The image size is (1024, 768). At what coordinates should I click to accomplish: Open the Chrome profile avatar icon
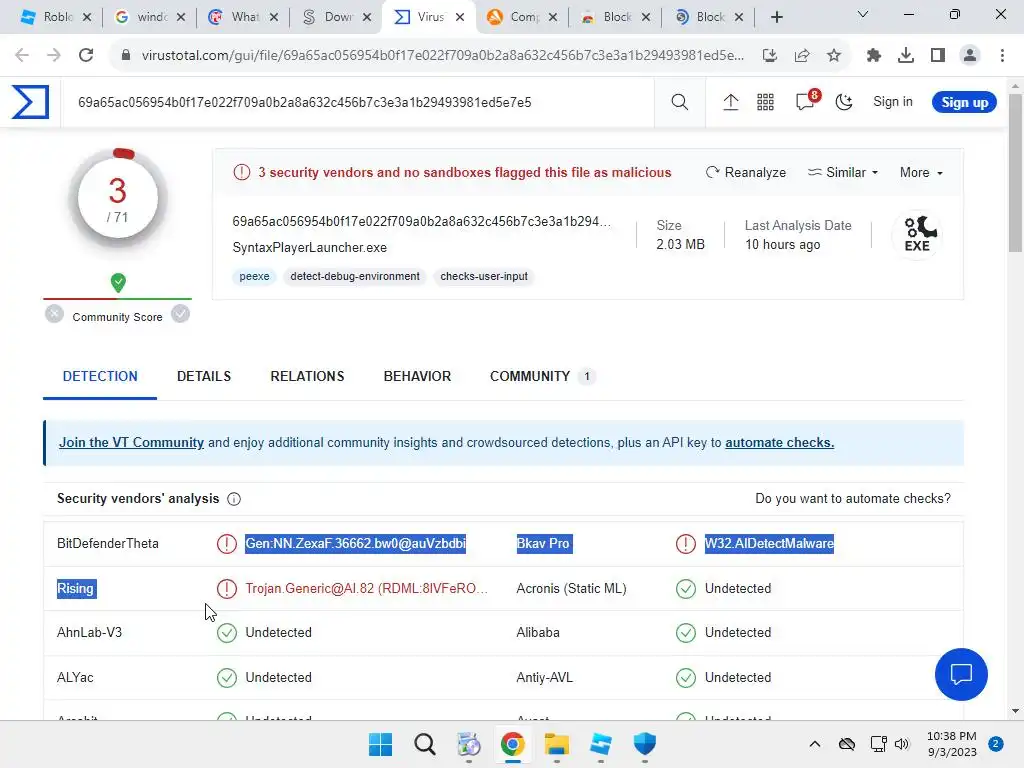coord(970,55)
